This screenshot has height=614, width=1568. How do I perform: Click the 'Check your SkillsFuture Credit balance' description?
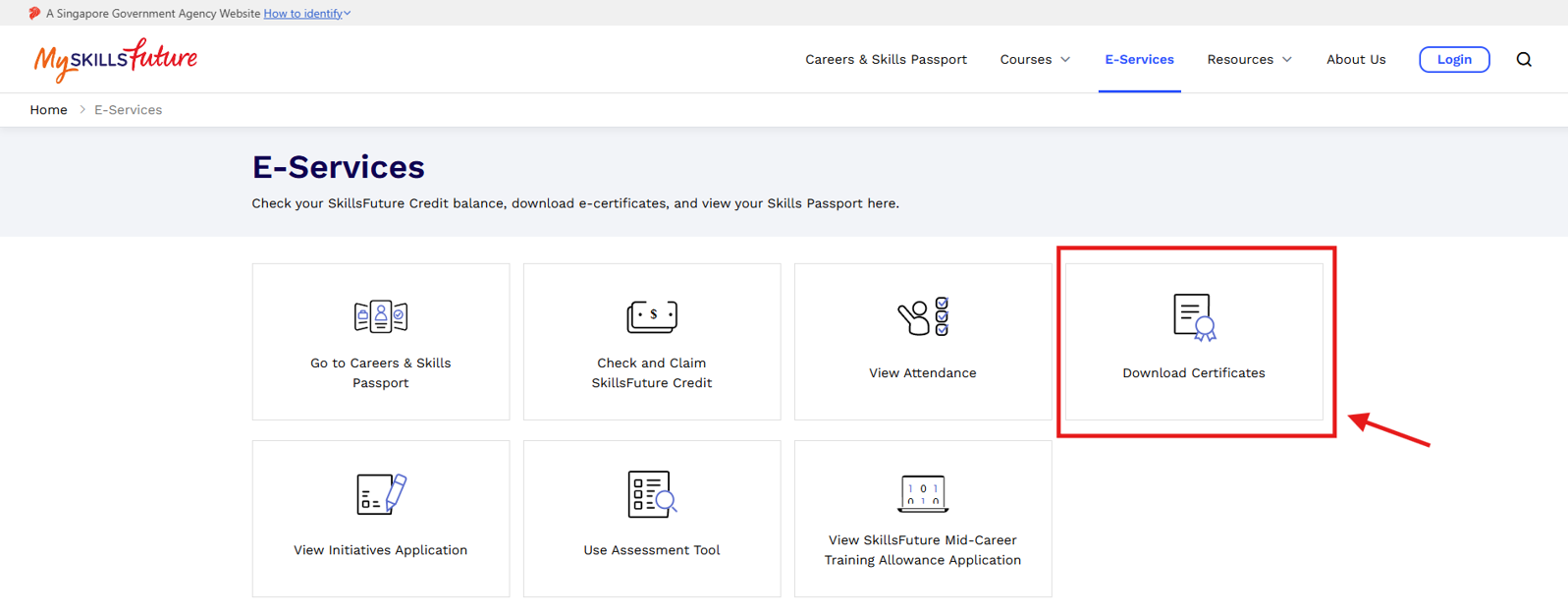[575, 203]
